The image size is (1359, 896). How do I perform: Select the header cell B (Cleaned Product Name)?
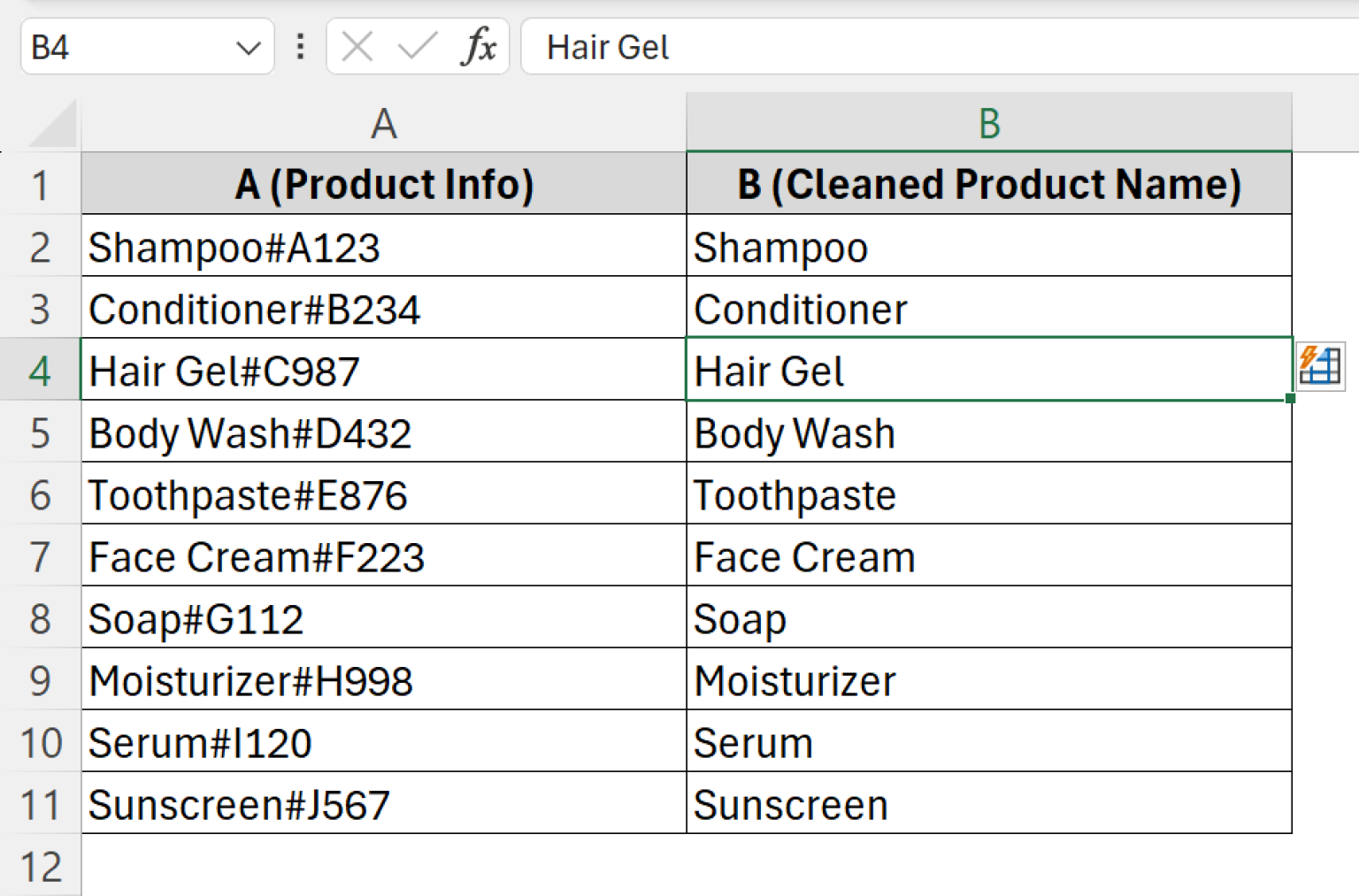(988, 184)
